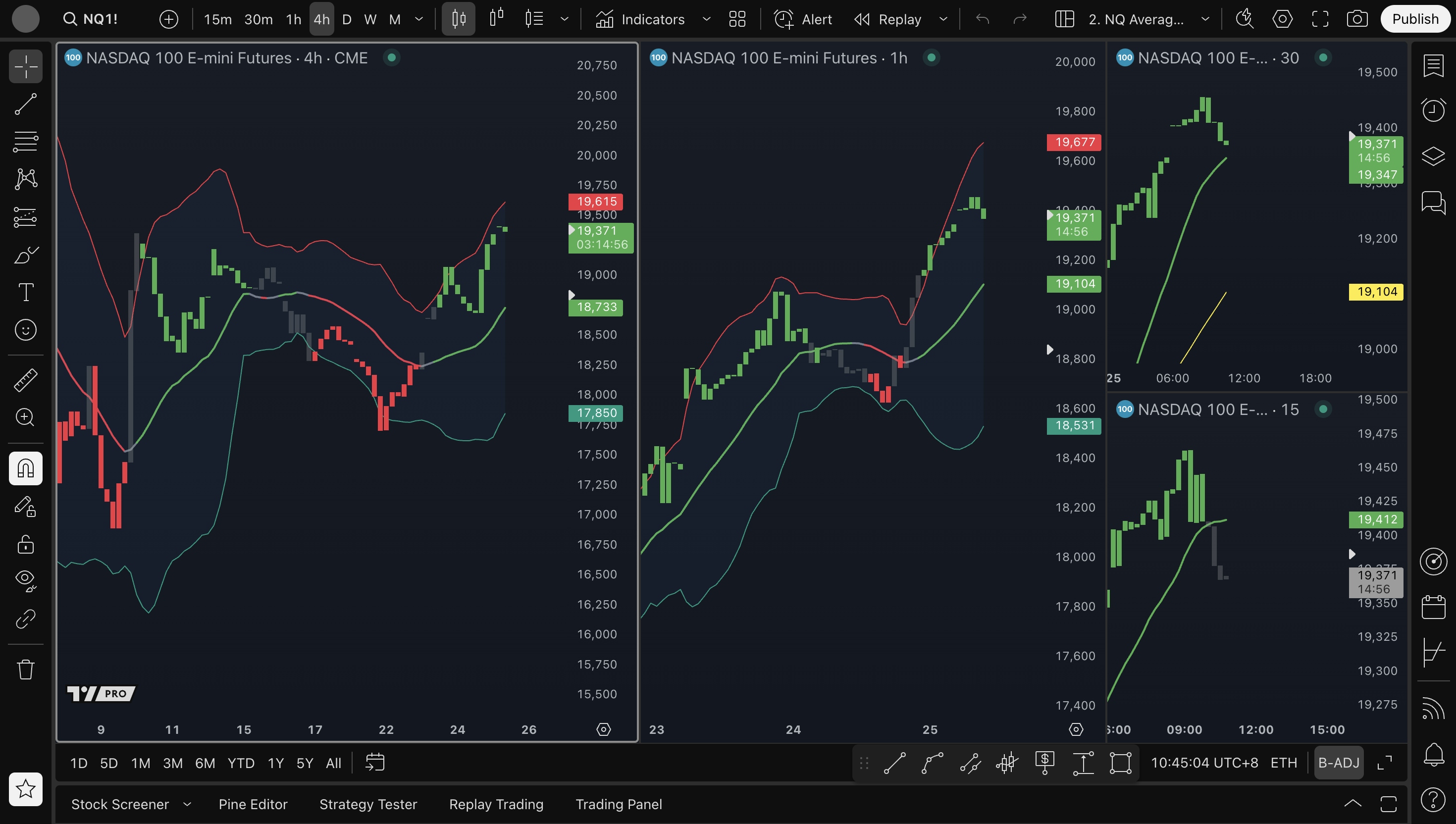
Task: Toggle hide all drawings eye icon
Action: click(25, 579)
